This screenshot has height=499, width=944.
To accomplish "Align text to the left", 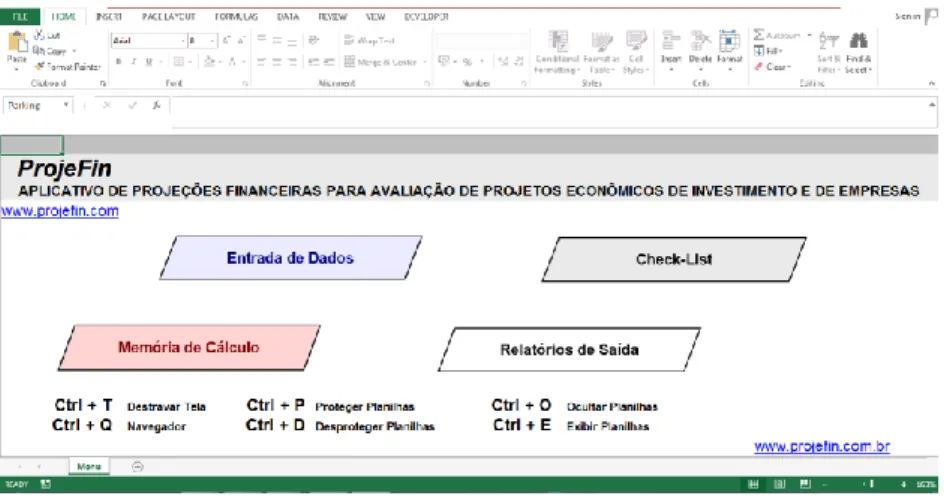I will click(x=262, y=61).
